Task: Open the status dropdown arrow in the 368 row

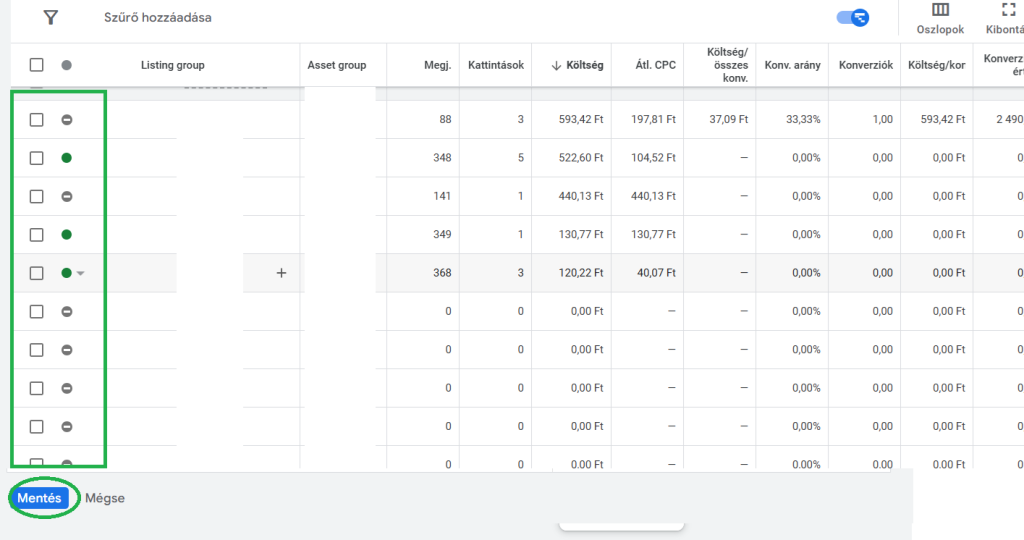Action: click(81, 273)
